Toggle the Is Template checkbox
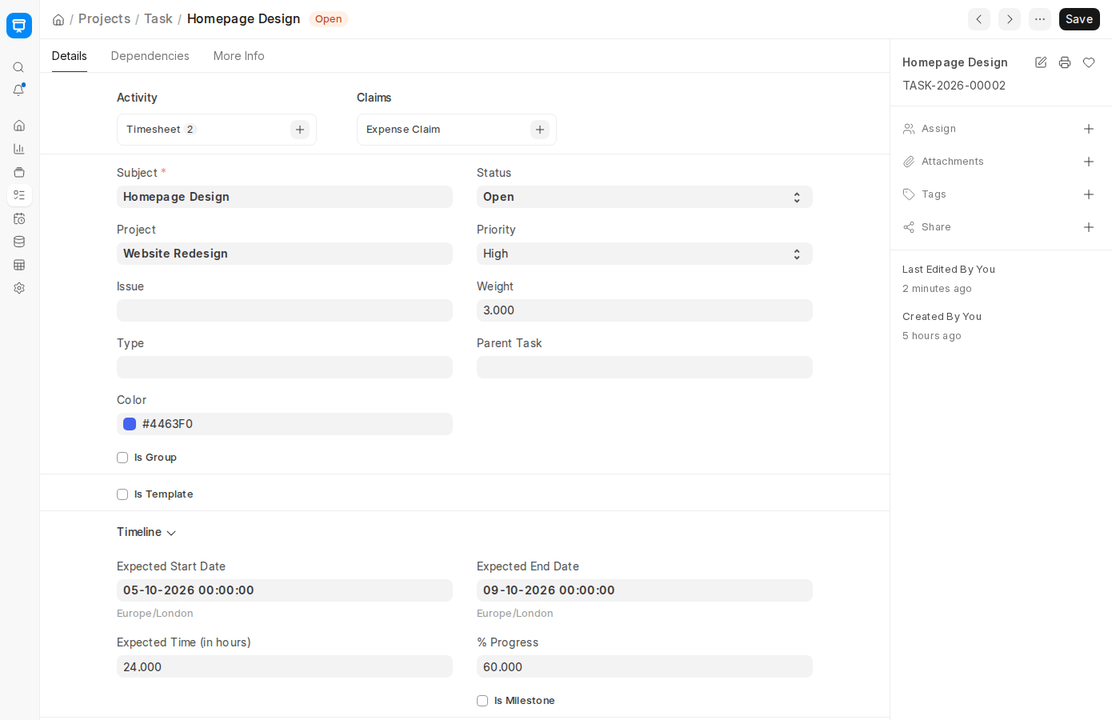 [122, 494]
